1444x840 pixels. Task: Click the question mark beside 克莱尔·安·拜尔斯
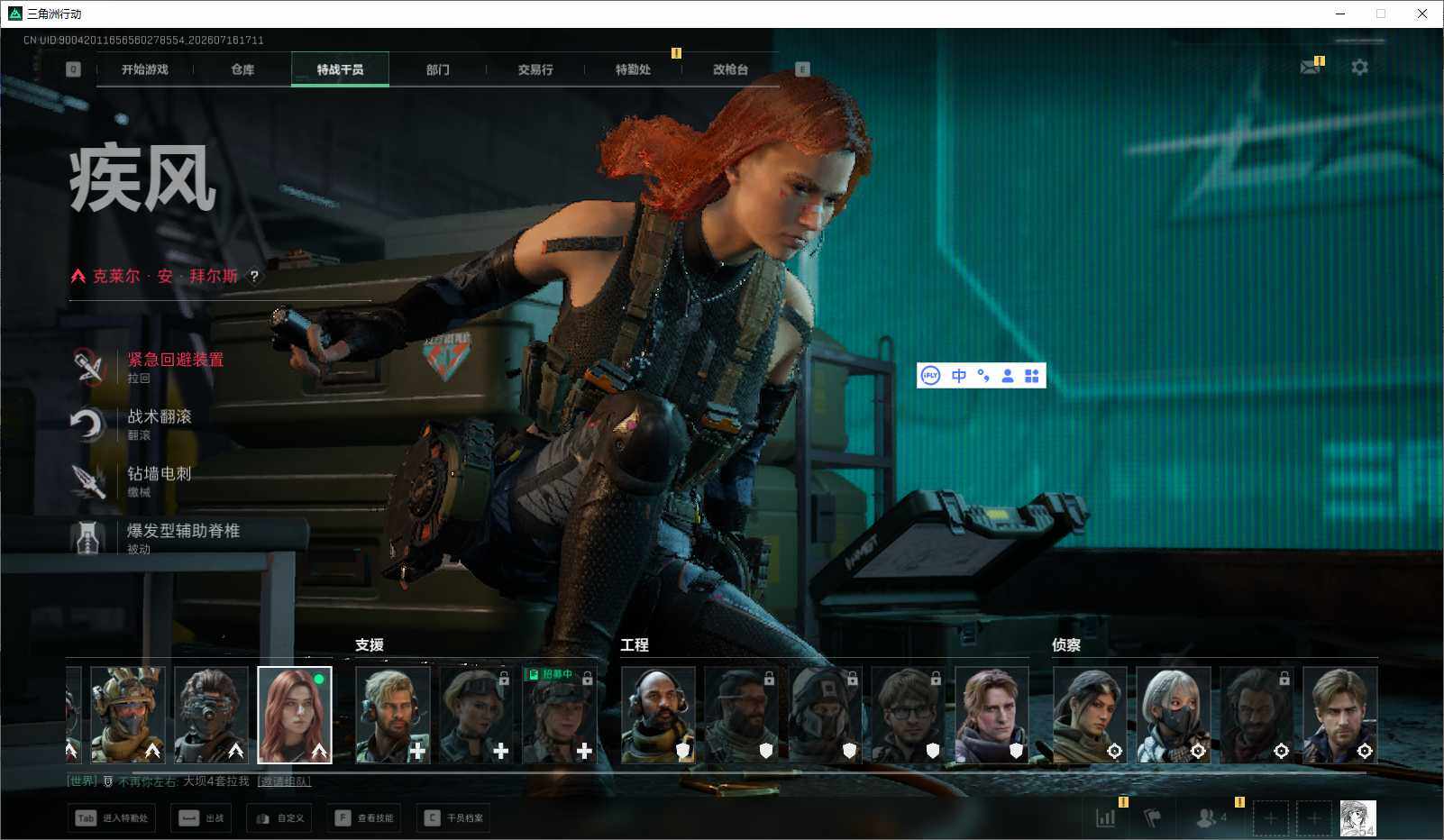254,277
